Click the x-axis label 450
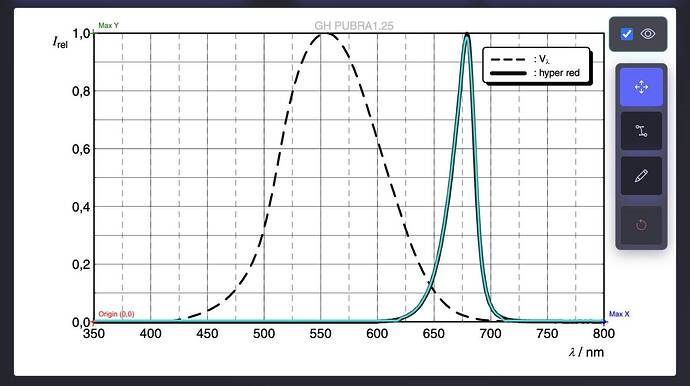The height and width of the screenshot is (386, 690). (x=207, y=334)
